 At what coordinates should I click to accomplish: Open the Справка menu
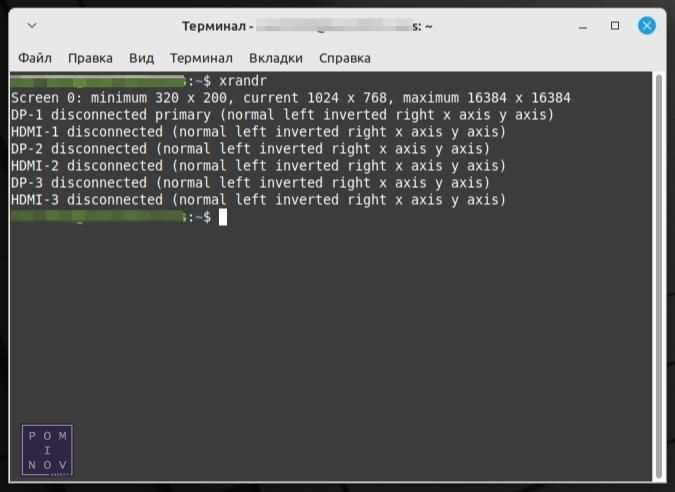[x=345, y=58]
